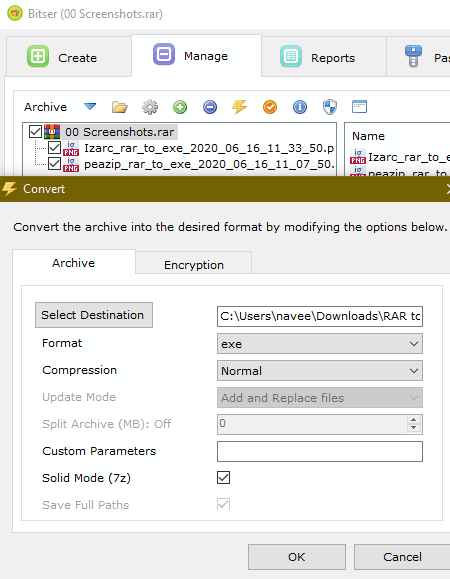Screen dimensions: 450x579
Task: Open the Compression dropdown showing Normal
Action: [x=320, y=371]
